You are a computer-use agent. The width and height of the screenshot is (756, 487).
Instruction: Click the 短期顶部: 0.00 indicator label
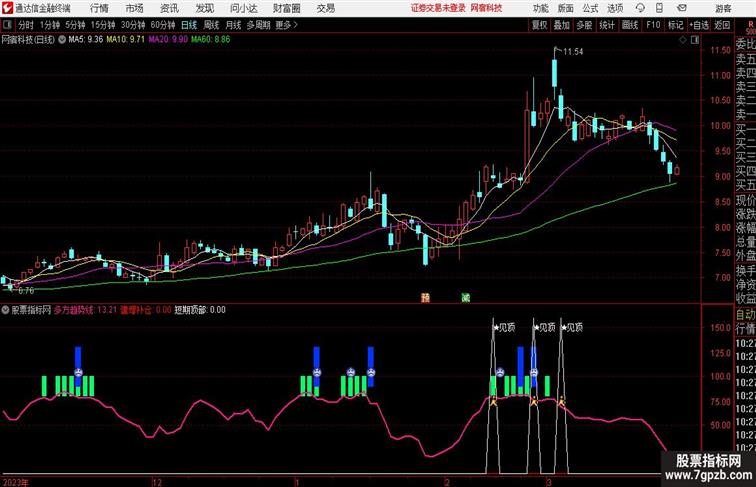pyautogui.click(x=200, y=310)
